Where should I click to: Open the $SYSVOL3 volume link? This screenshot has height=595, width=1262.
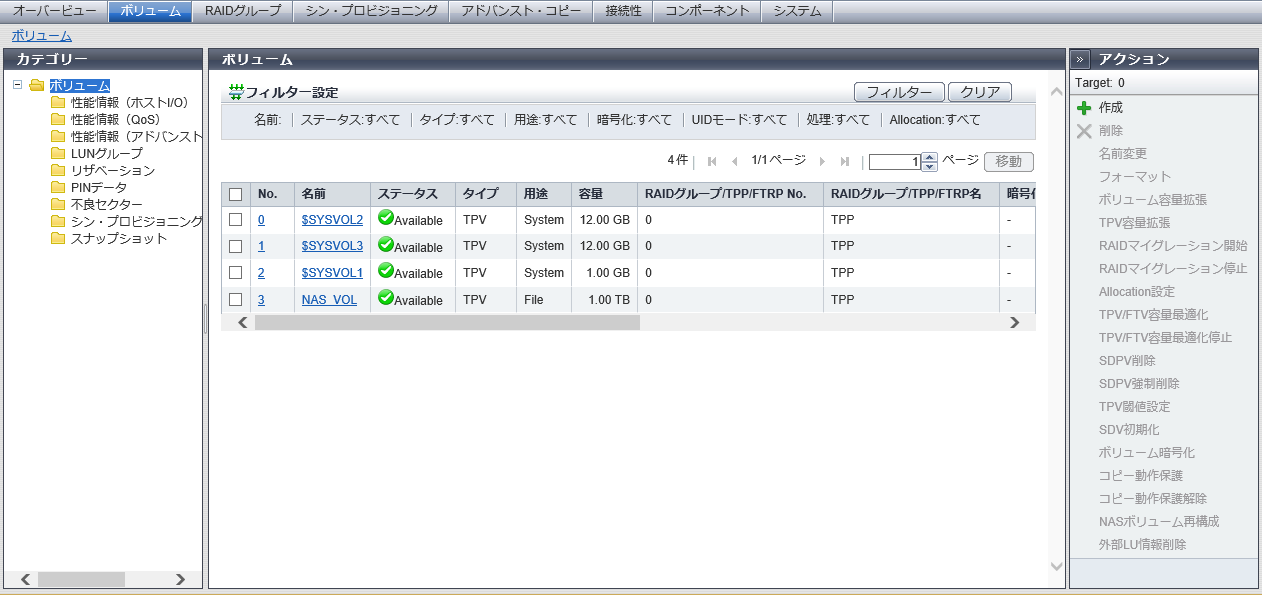[332, 246]
